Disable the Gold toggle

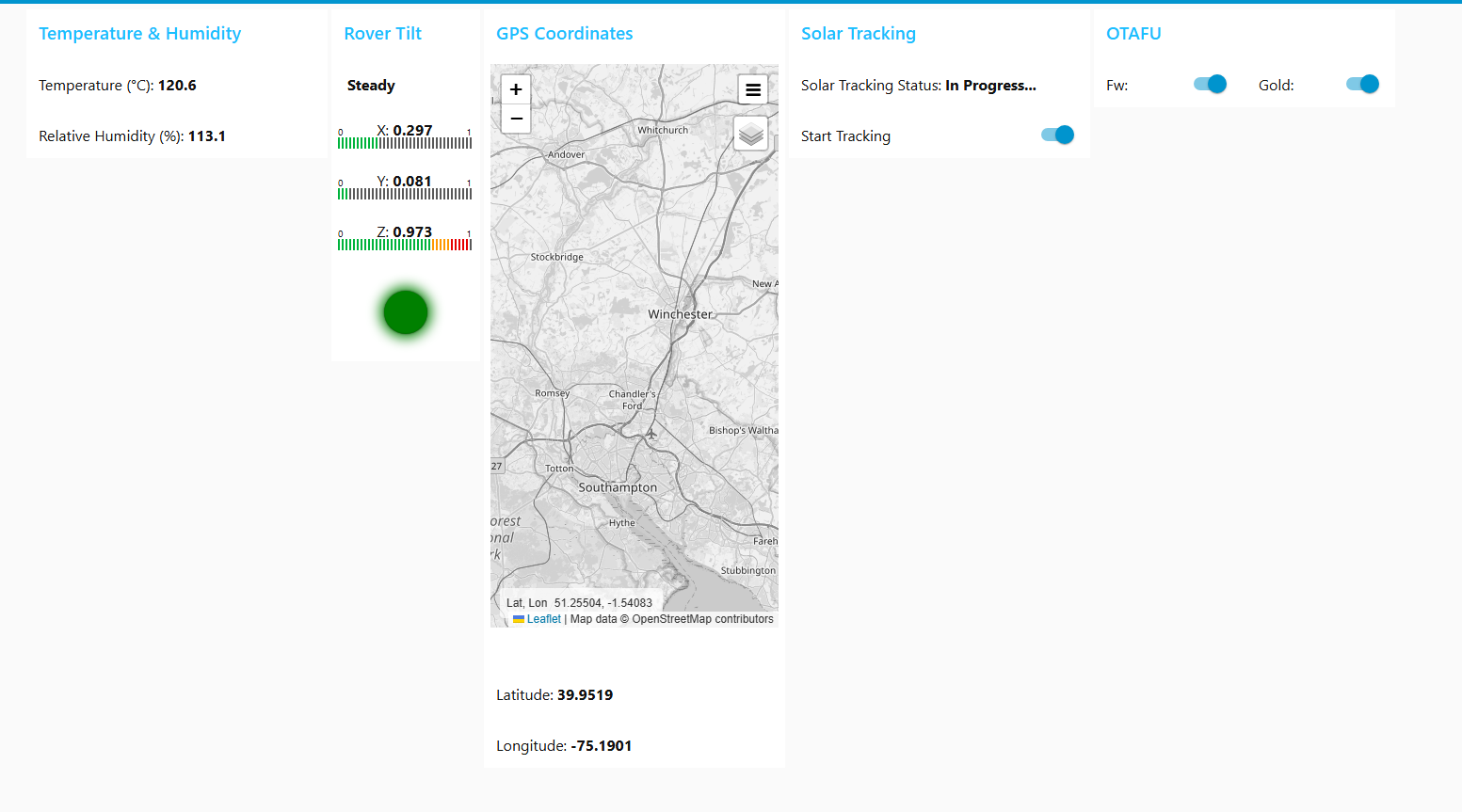coord(1362,85)
